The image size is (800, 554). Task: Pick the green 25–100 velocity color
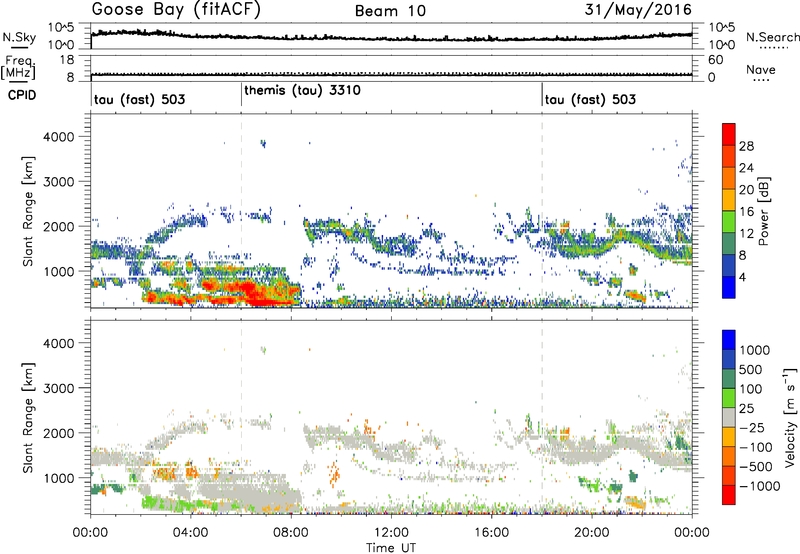click(x=729, y=398)
